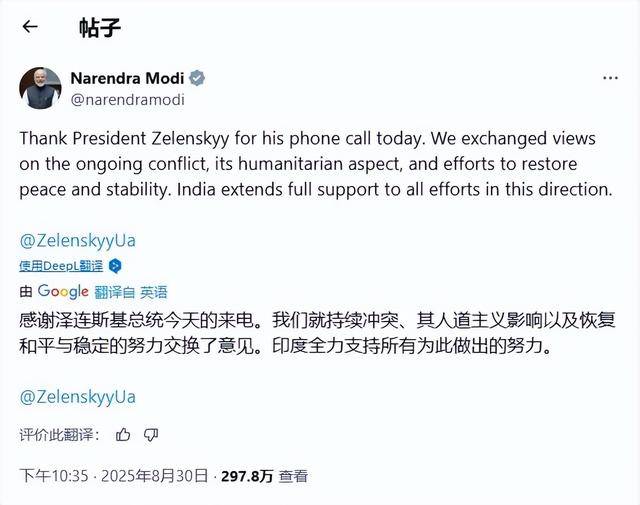
Task: Click the Google logo in translation credit
Action: pos(63,292)
